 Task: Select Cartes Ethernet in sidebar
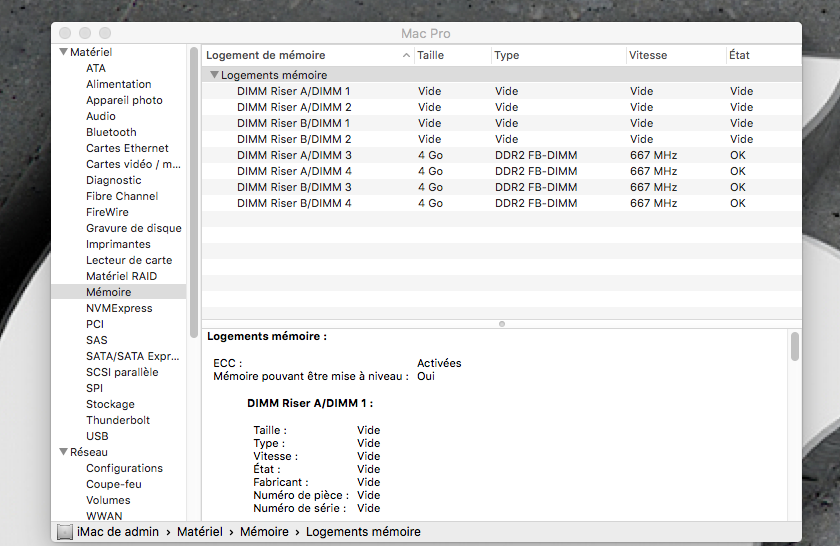(127, 148)
